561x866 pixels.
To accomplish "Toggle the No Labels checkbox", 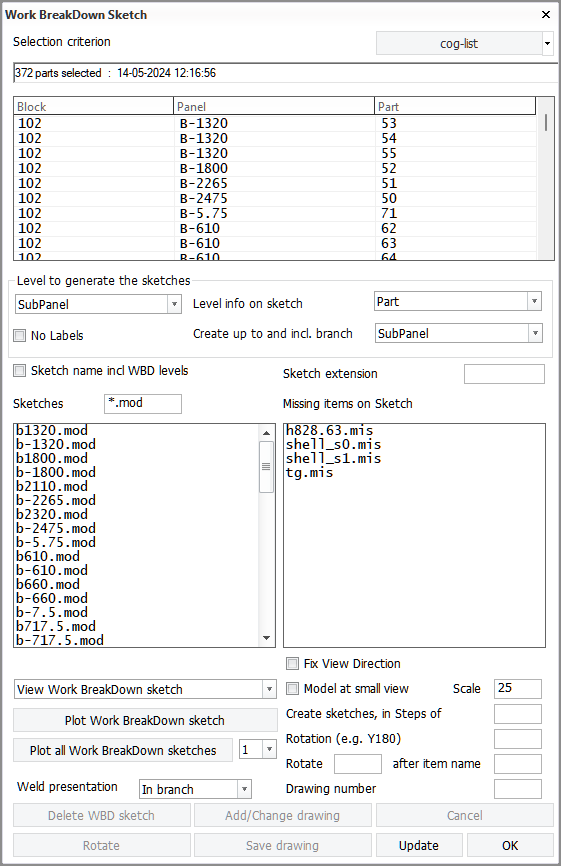I will click(x=20, y=335).
